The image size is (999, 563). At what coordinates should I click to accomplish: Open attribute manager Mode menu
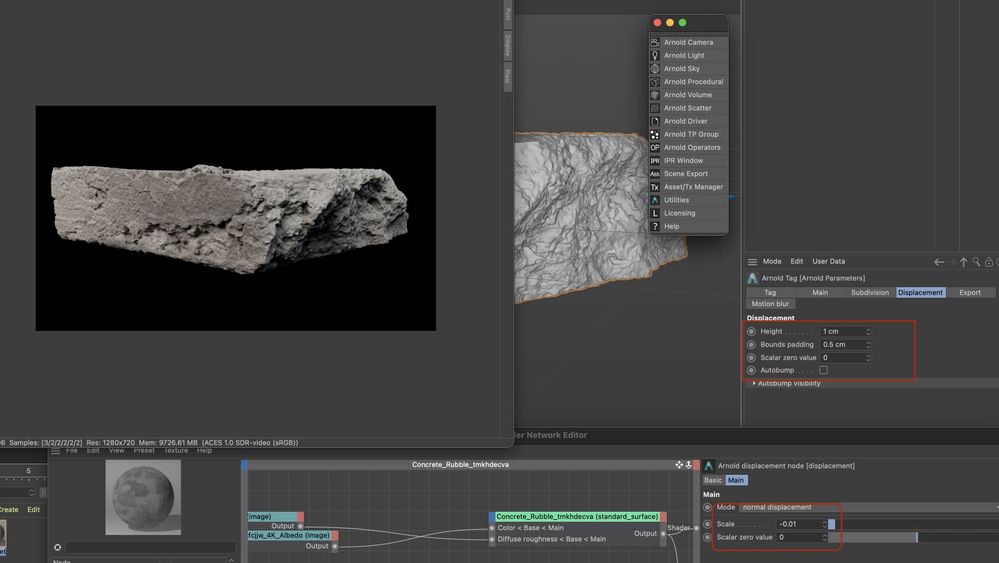tap(772, 262)
